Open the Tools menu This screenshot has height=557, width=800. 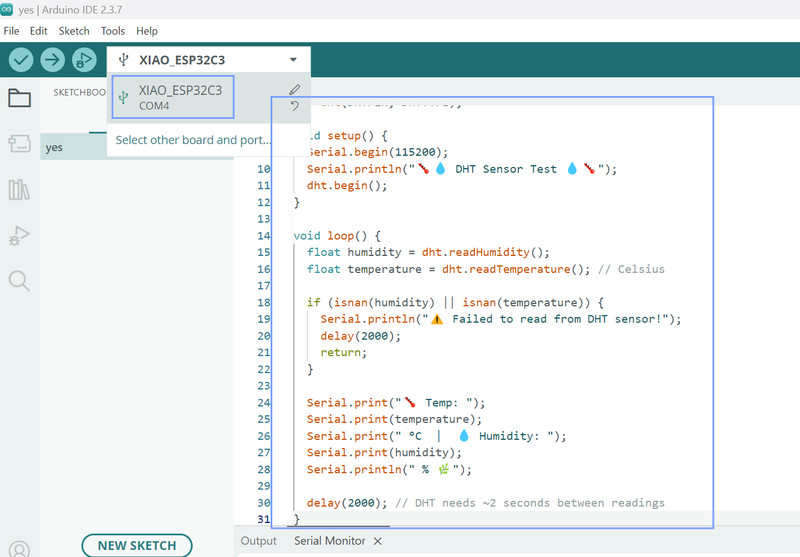[113, 31]
